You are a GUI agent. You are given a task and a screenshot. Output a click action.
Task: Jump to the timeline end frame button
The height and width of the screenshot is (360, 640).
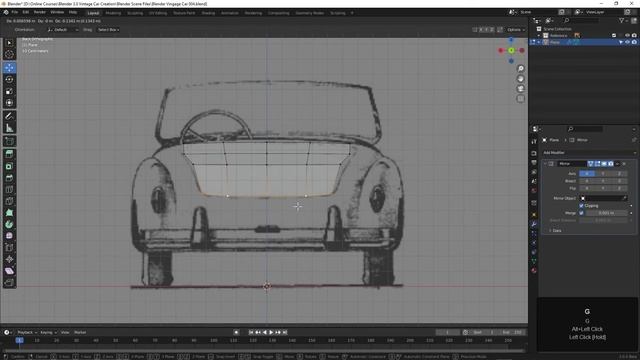coord(285,332)
